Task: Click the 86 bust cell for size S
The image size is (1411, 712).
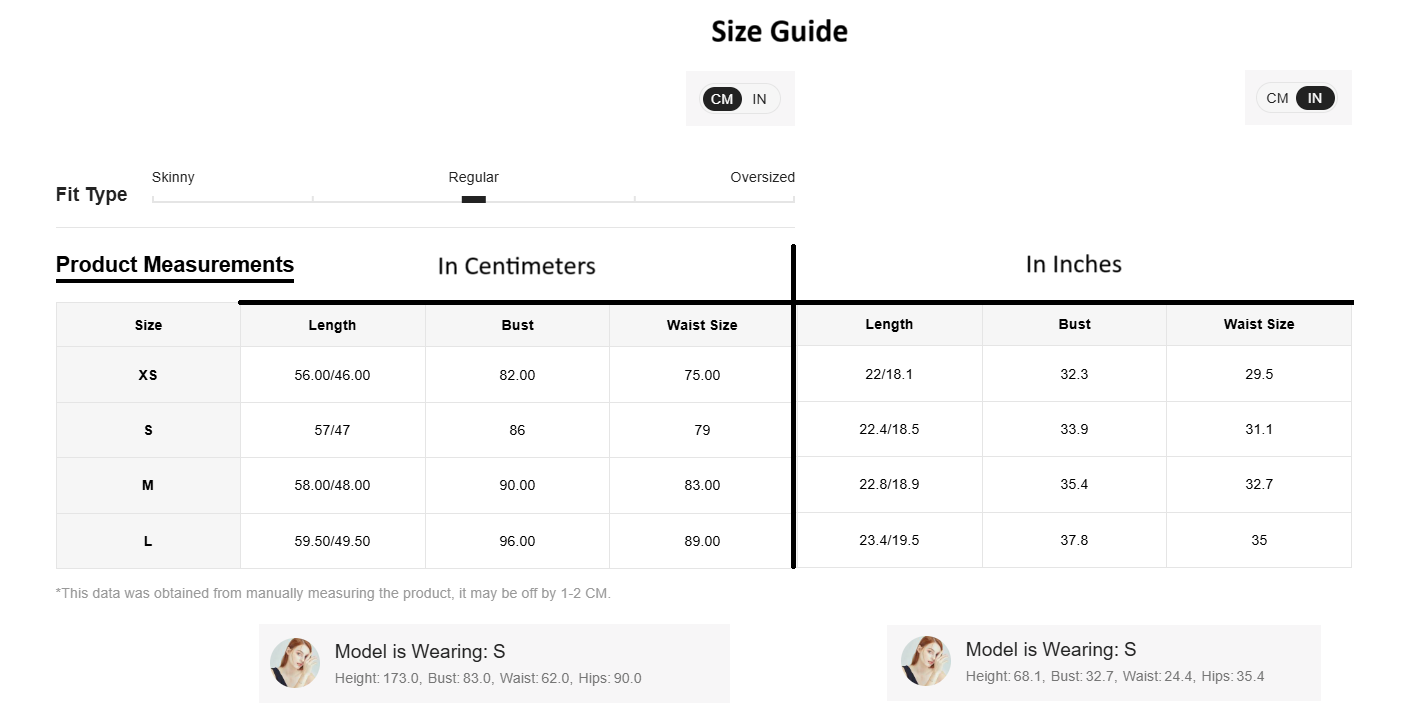Action: pos(517,430)
